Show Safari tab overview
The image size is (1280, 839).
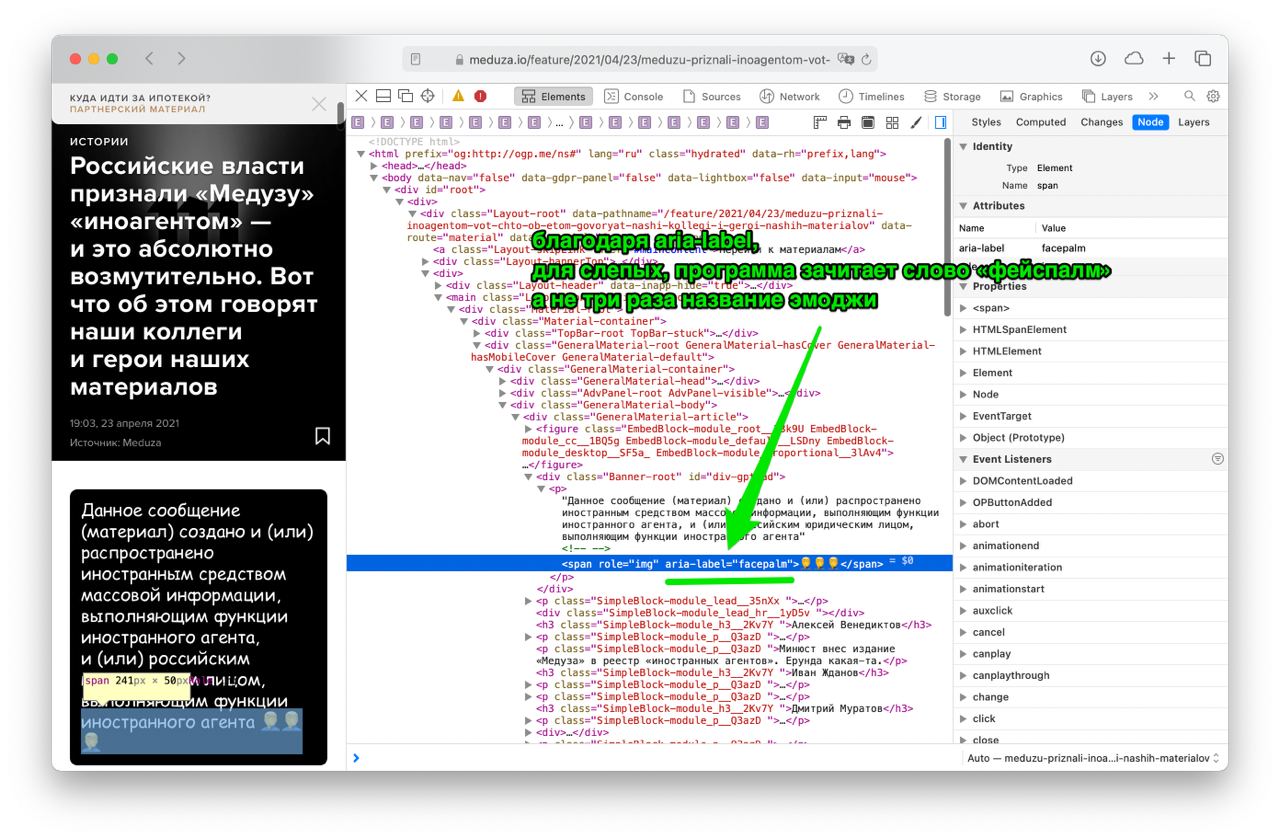[1203, 59]
